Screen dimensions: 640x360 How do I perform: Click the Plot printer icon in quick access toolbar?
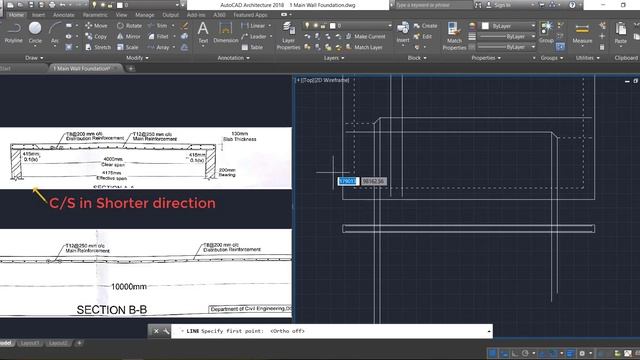point(52,5)
